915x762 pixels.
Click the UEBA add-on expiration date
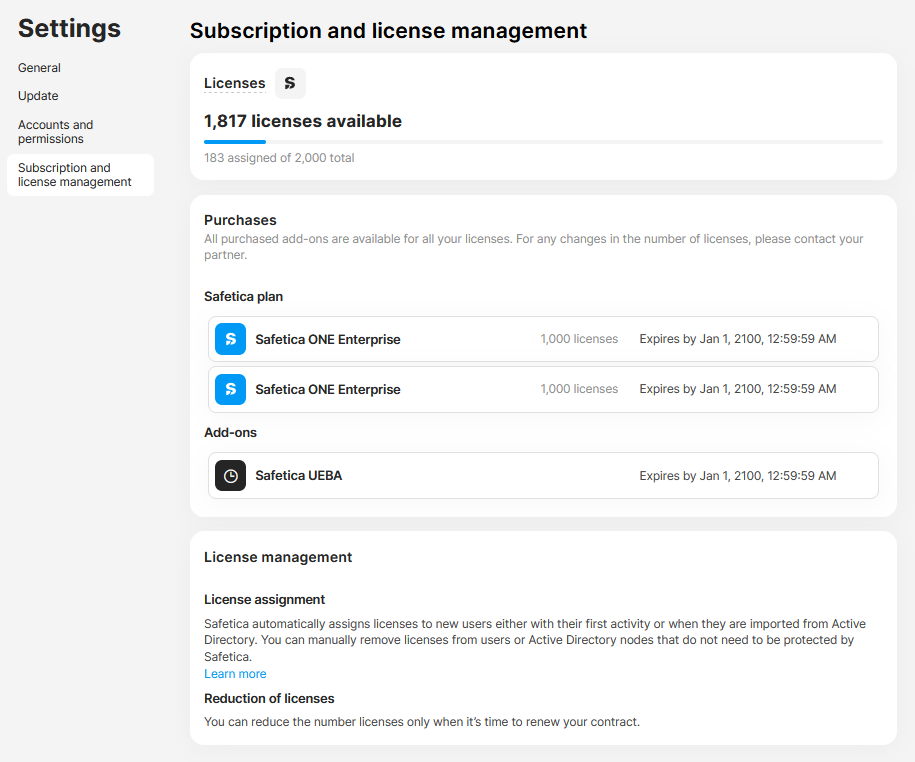click(x=738, y=476)
